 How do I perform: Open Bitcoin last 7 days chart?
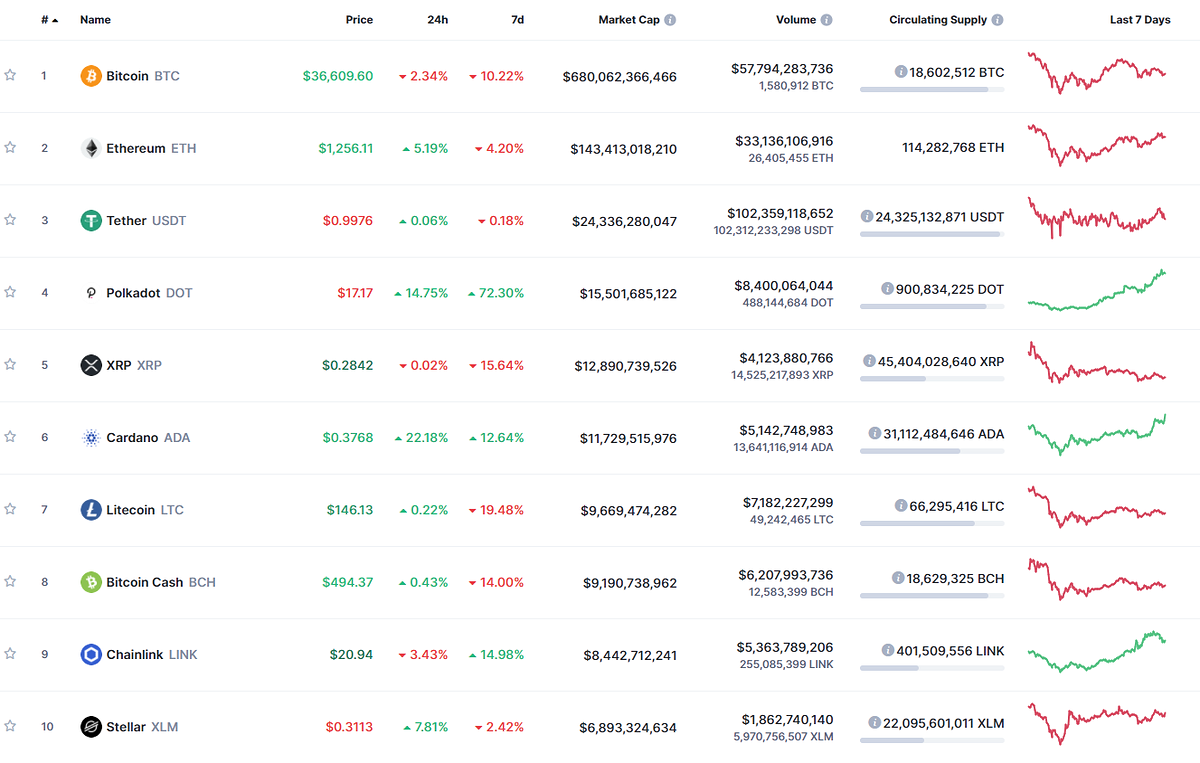(1097, 74)
